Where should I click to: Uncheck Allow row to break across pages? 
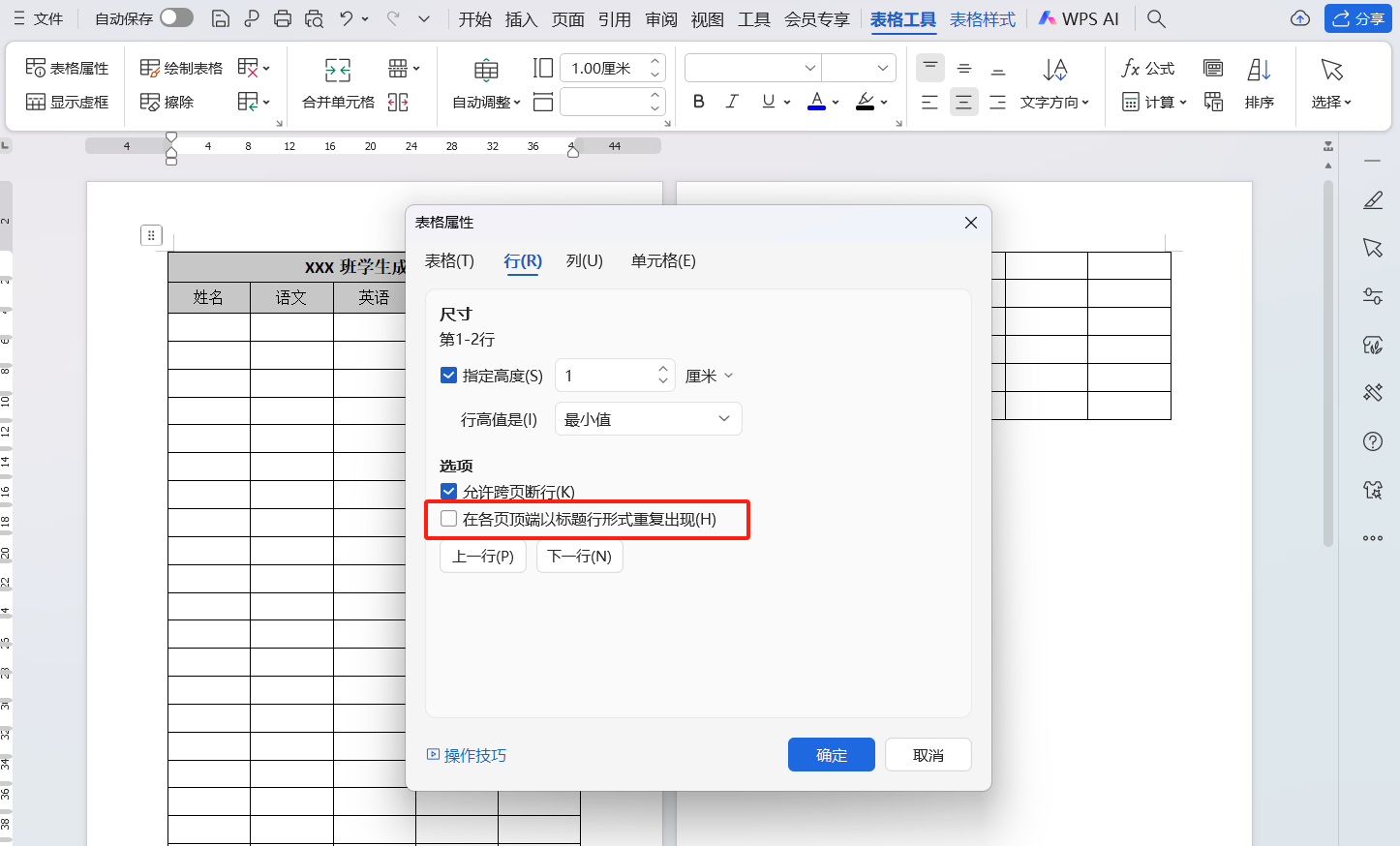pyautogui.click(x=448, y=492)
